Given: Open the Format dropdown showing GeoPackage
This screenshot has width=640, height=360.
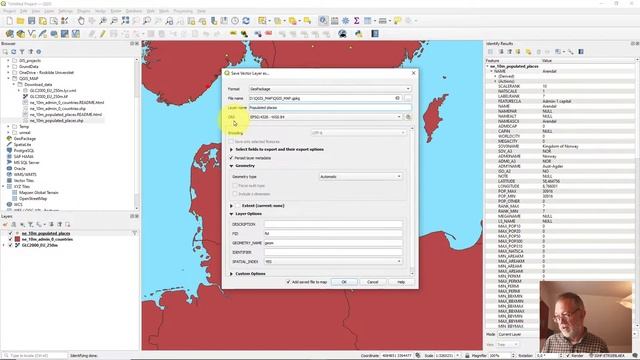Looking at the screenshot, I should pyautogui.click(x=330, y=89).
